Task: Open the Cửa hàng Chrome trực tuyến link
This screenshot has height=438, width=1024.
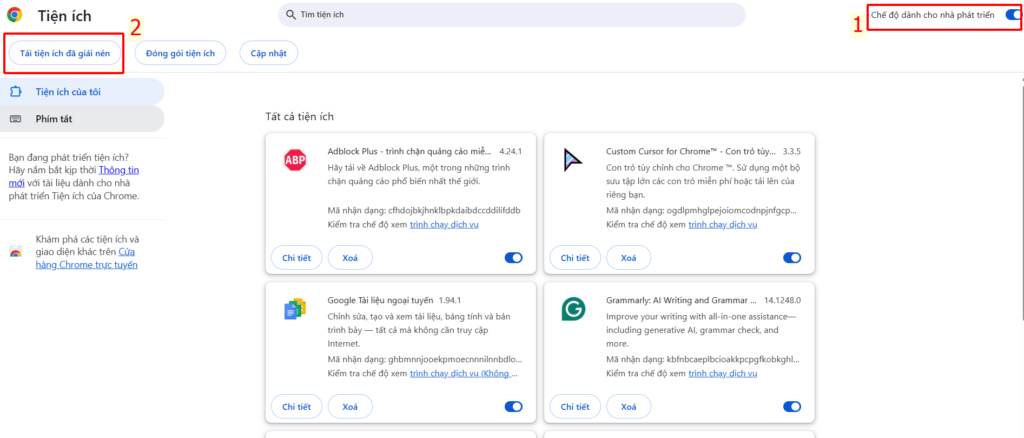Action: point(86,258)
